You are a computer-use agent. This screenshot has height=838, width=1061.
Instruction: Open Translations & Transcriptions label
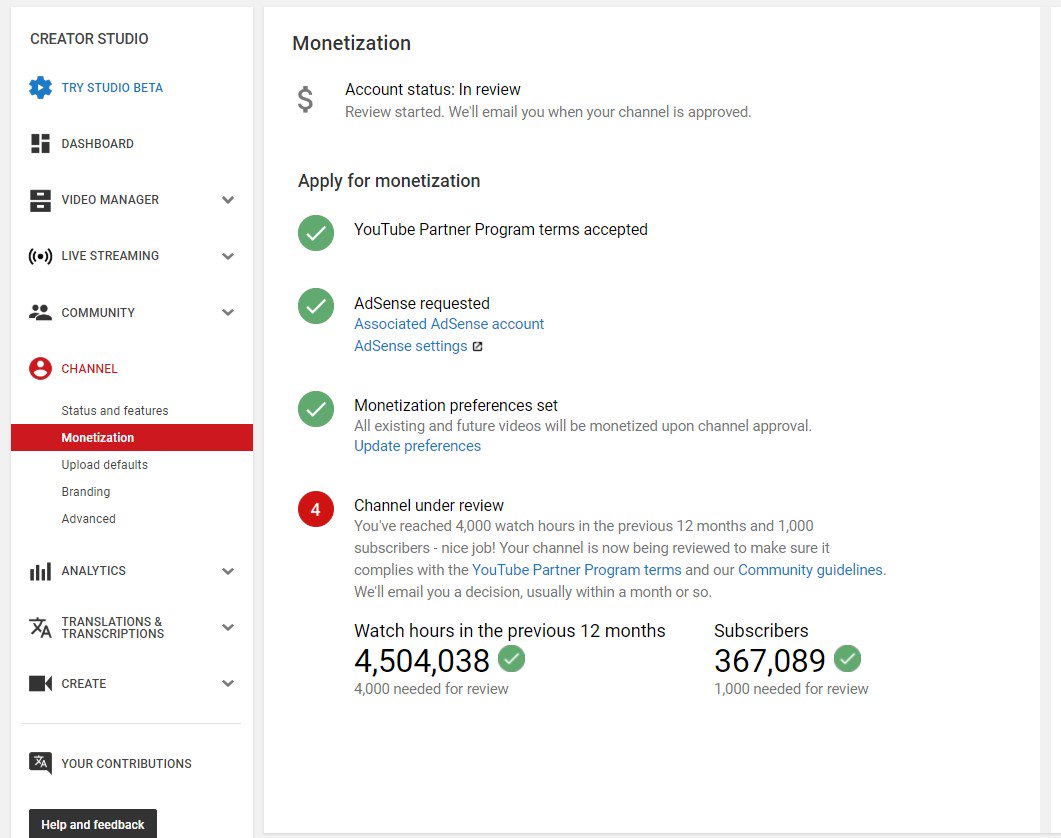(113, 627)
